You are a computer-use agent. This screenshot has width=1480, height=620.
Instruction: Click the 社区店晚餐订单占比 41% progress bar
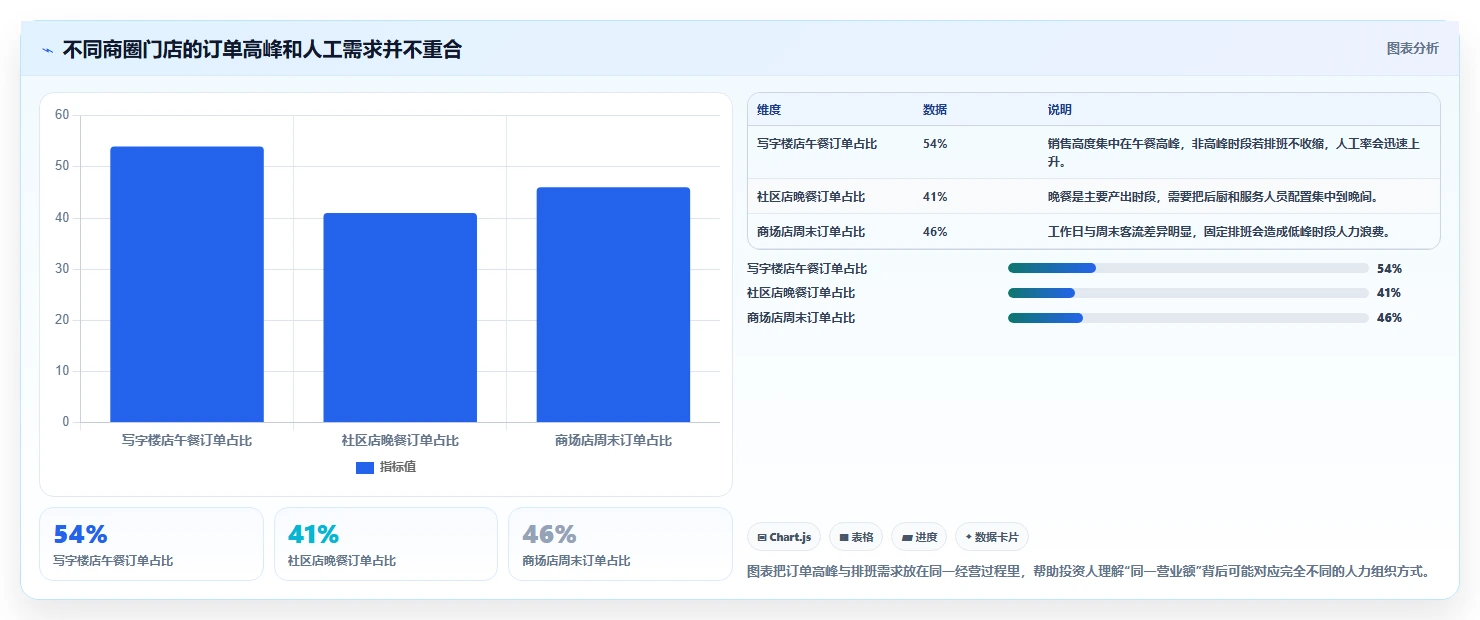(1188, 293)
